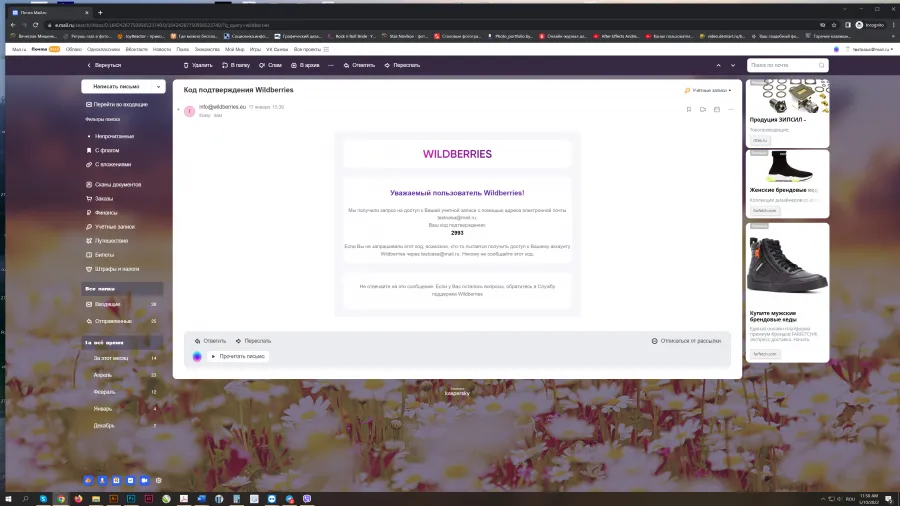900x506 pixels.
Task: Click settings gear icon at sidebar bottom
Action: click(x=158, y=480)
